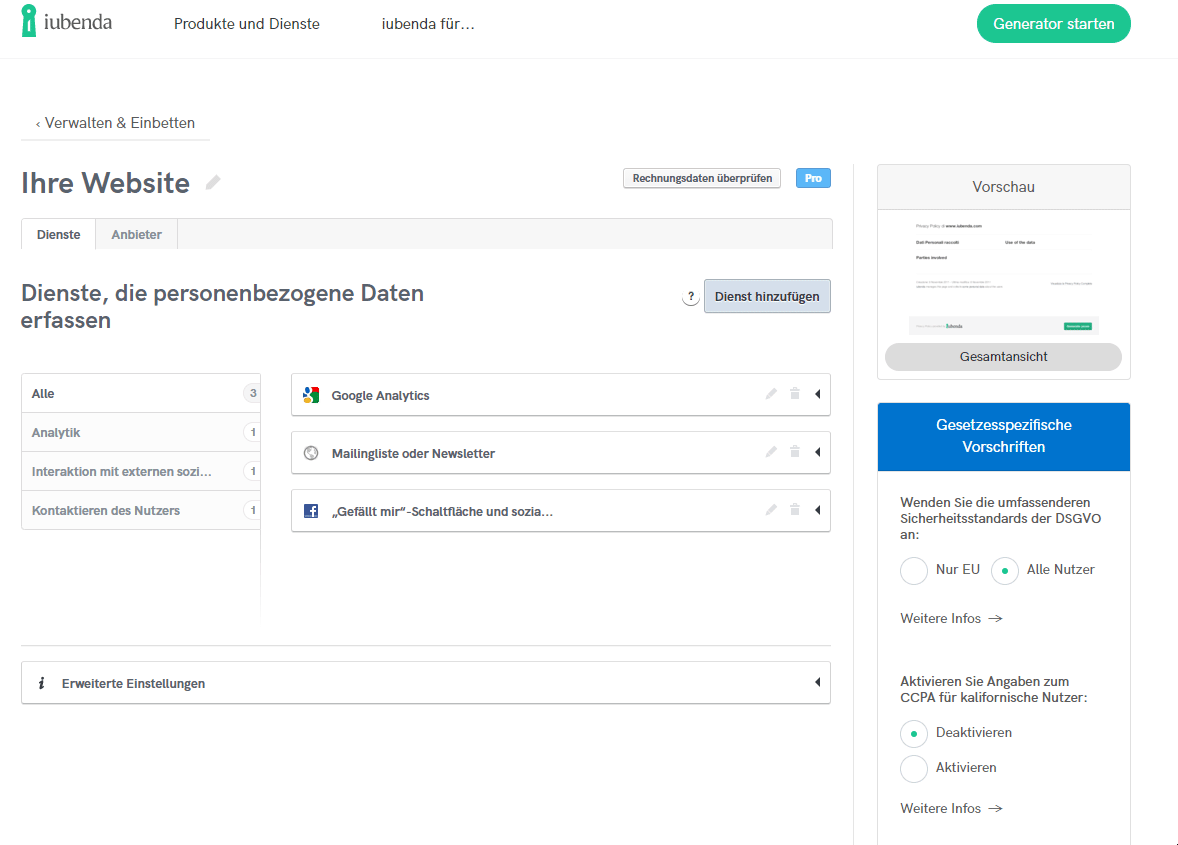Edit the Mailingliste oder Newsletter service
Viewport: 1178px width, 845px height.
pos(771,453)
